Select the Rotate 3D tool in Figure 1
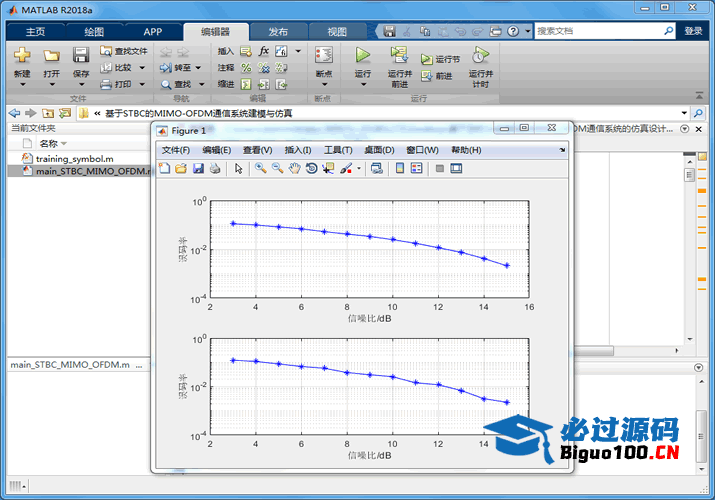The height and width of the screenshot is (500, 715). click(x=311, y=168)
